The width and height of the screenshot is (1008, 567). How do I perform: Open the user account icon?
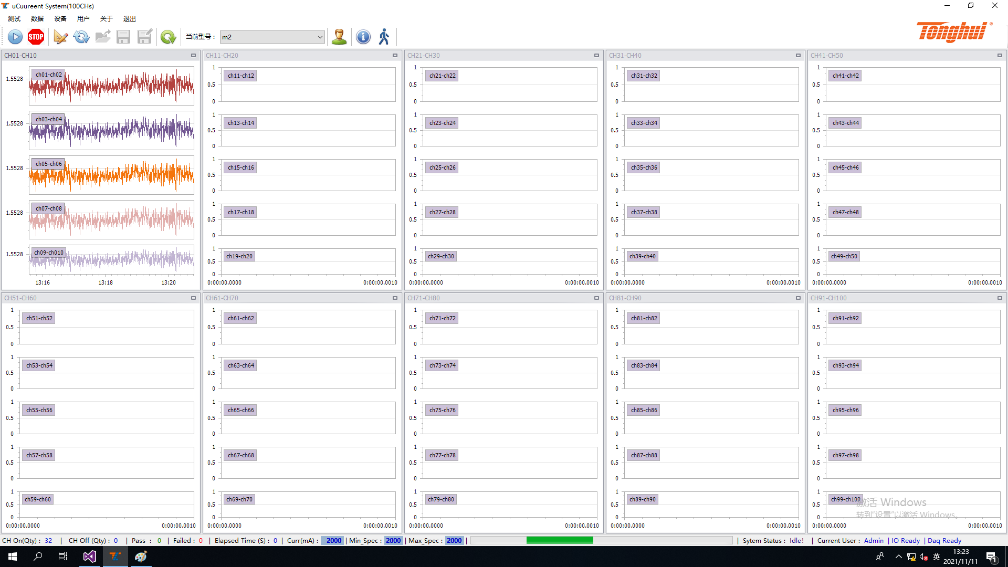pos(339,37)
